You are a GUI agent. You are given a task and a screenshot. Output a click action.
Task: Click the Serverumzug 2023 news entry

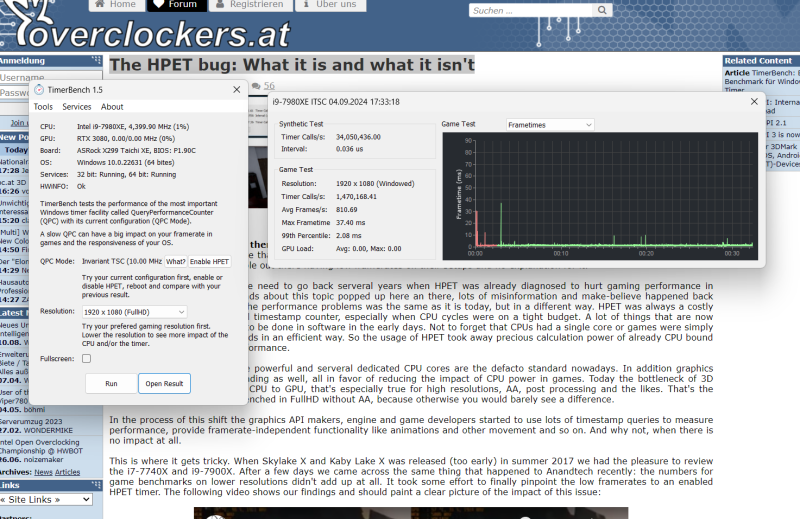37,426
